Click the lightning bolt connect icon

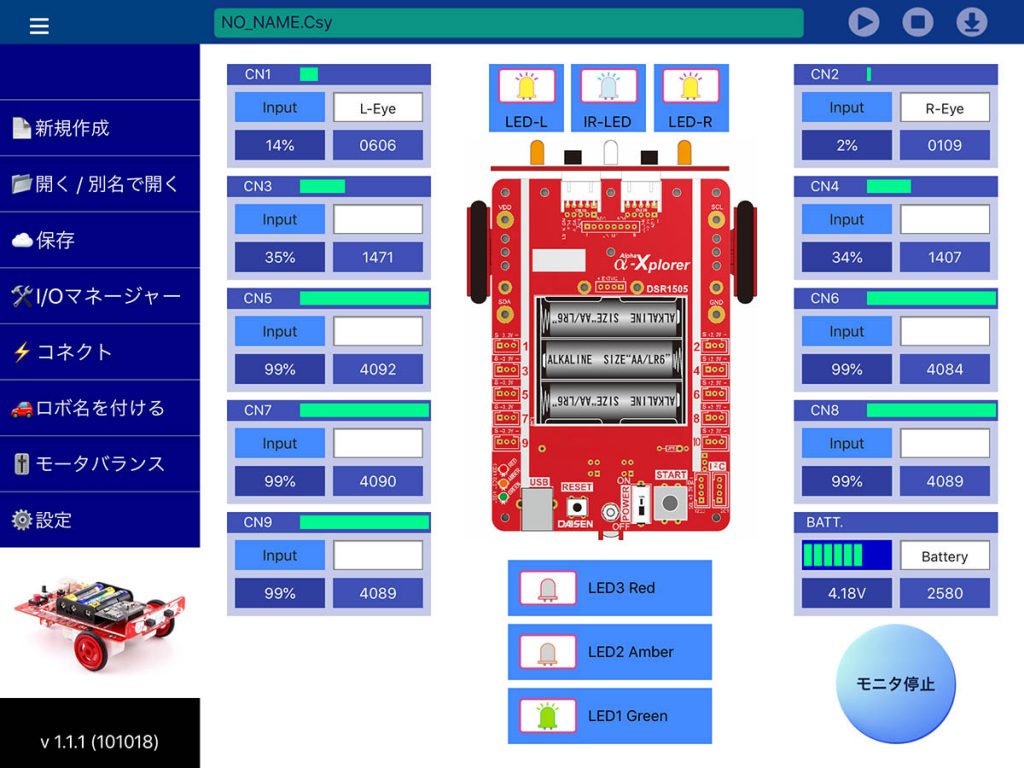point(22,352)
